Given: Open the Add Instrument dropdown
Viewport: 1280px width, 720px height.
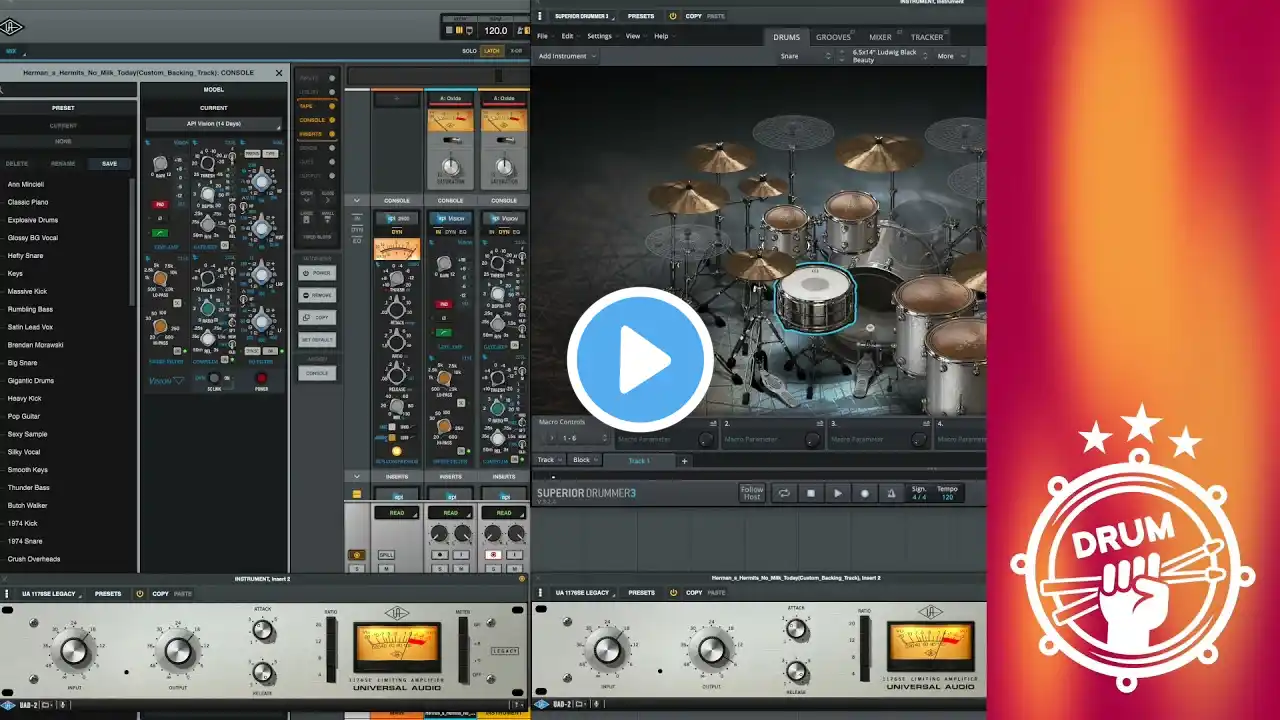Looking at the screenshot, I should (567, 56).
